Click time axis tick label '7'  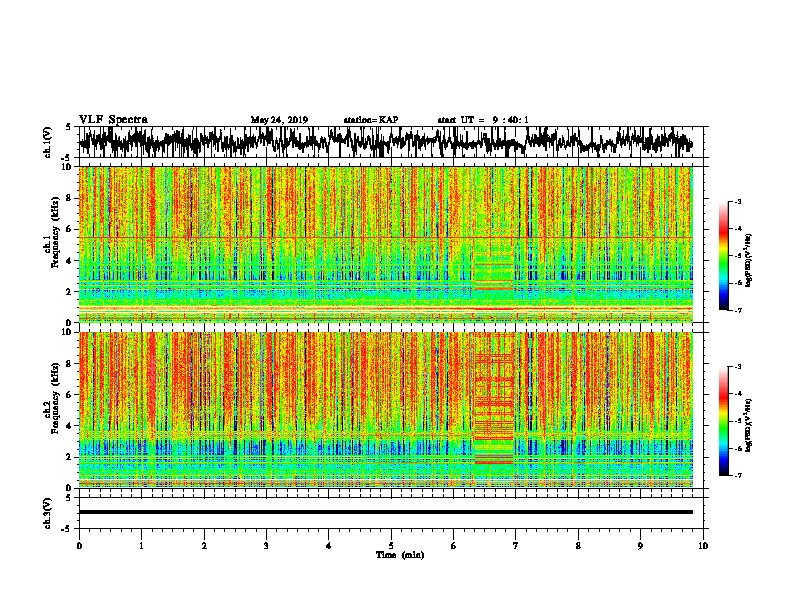(516, 546)
